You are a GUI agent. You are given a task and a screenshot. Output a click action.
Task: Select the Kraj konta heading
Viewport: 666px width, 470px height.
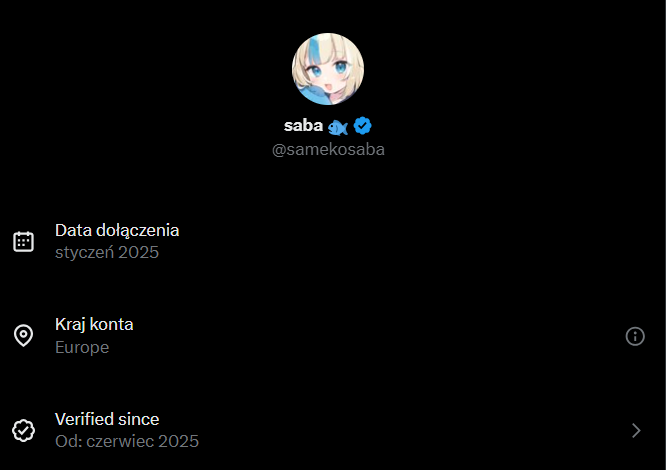[94, 324]
